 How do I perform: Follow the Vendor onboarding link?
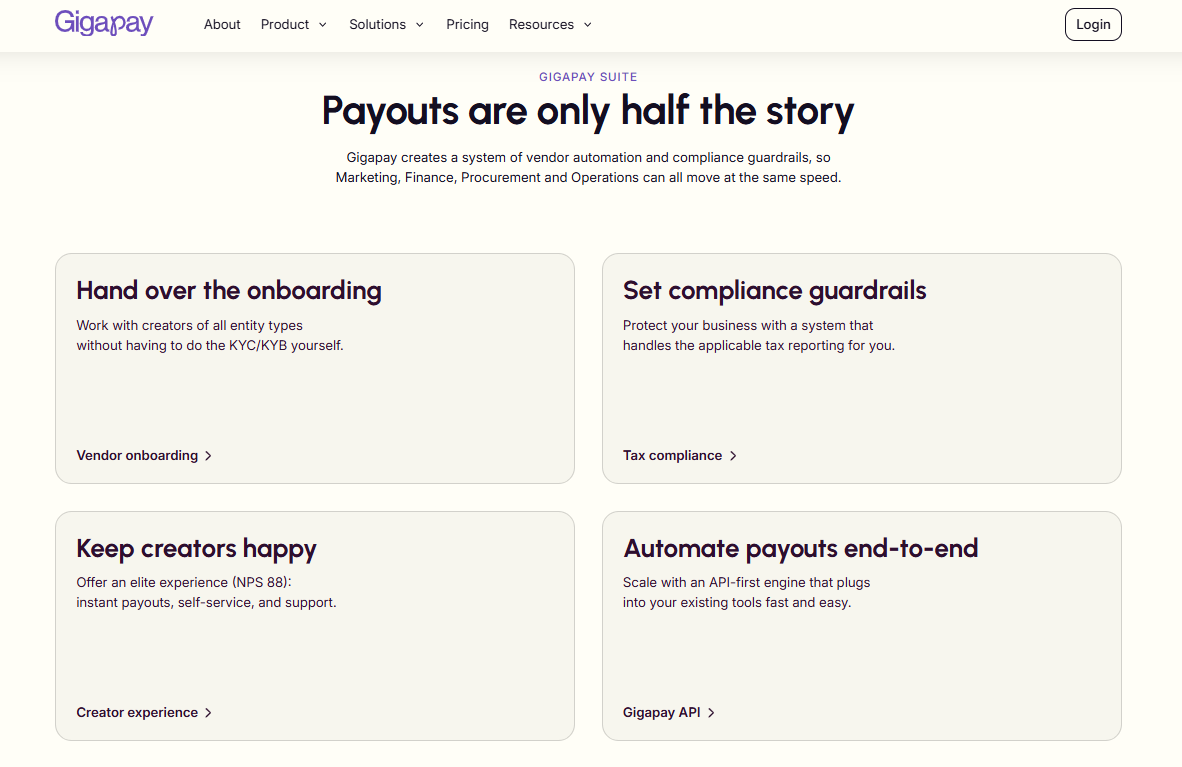tap(137, 456)
